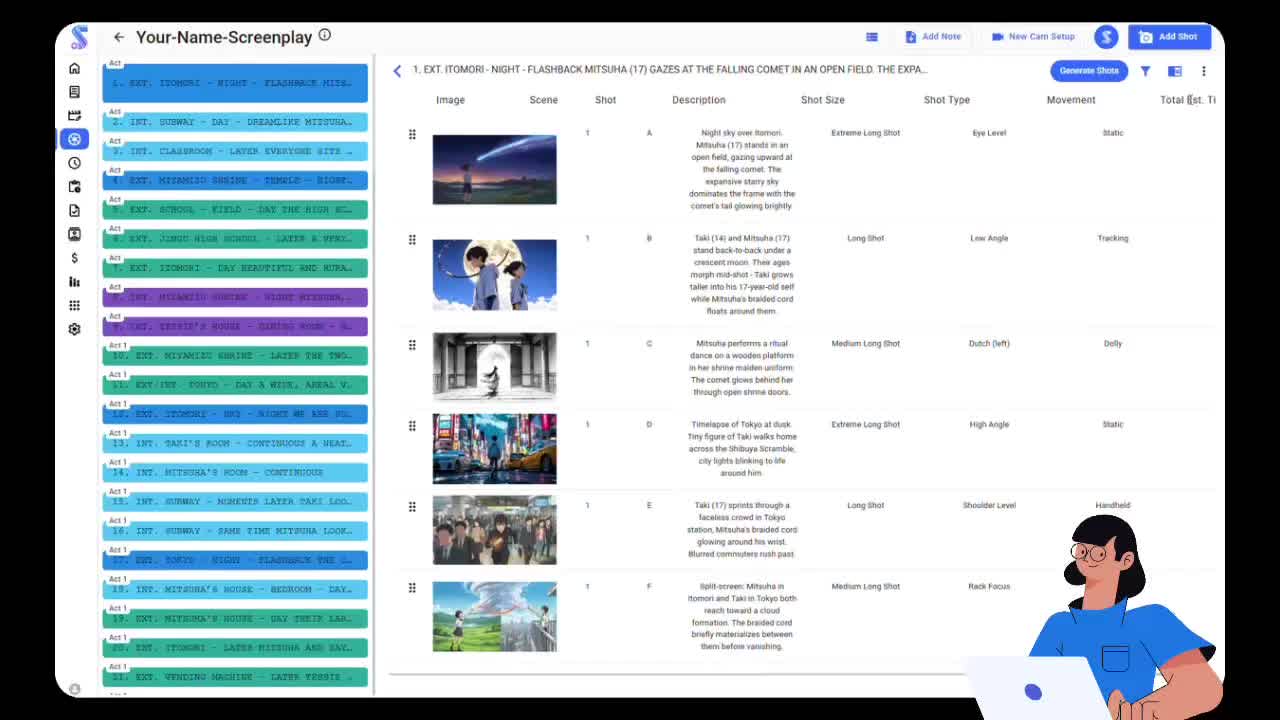Click the Add Note button
The image size is (1280, 720).
(x=933, y=36)
